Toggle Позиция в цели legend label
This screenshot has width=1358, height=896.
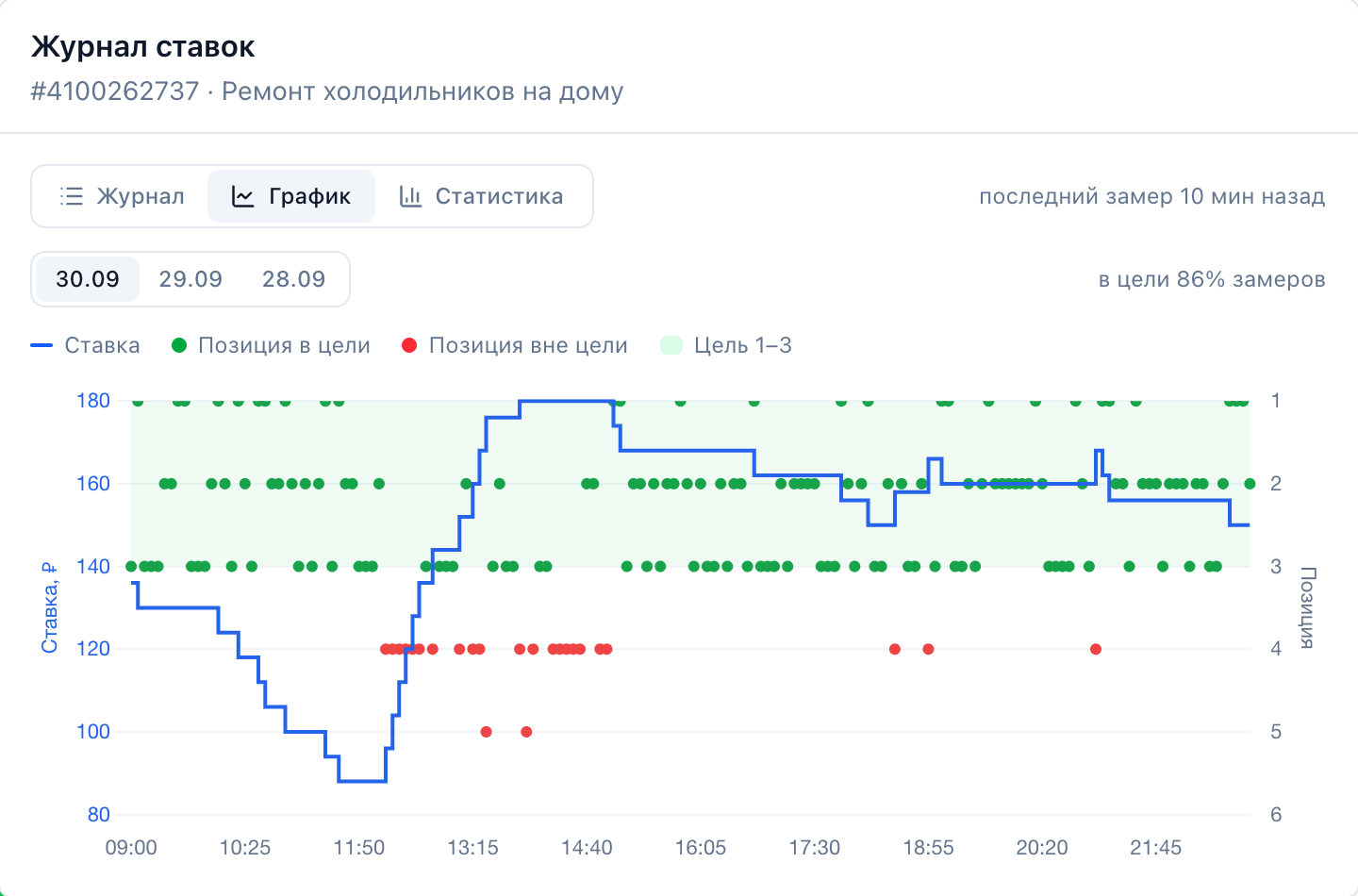pos(284,345)
